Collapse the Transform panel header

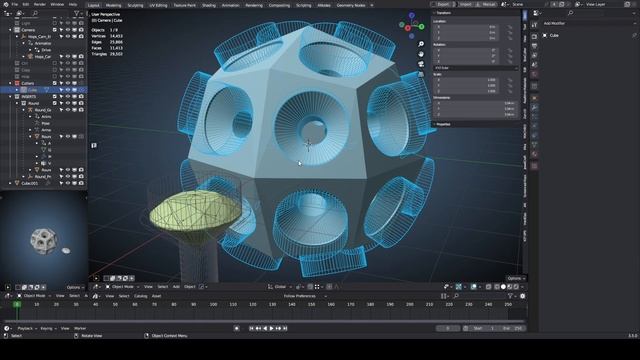476,13
